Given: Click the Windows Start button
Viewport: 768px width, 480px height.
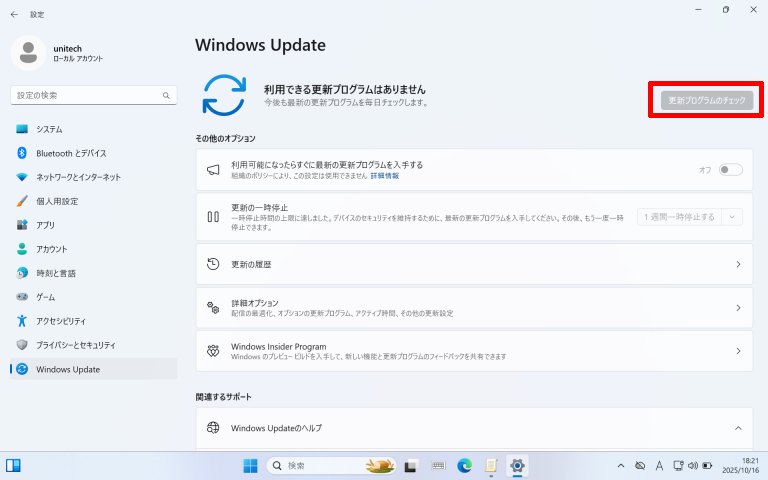Looking at the screenshot, I should [249, 466].
